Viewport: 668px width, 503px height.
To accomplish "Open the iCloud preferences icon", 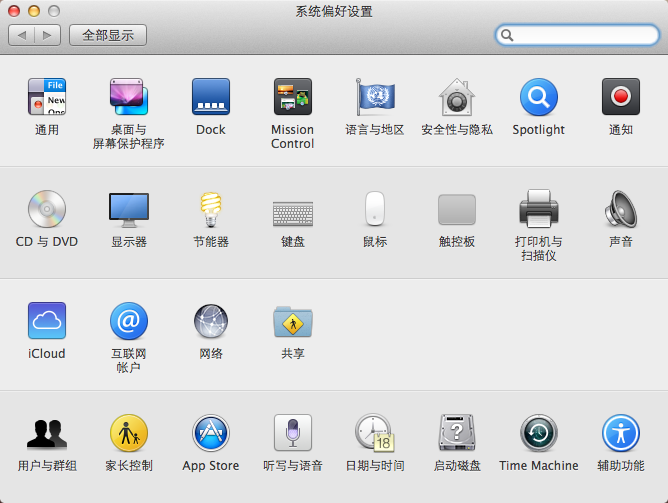I will pyautogui.click(x=47, y=321).
